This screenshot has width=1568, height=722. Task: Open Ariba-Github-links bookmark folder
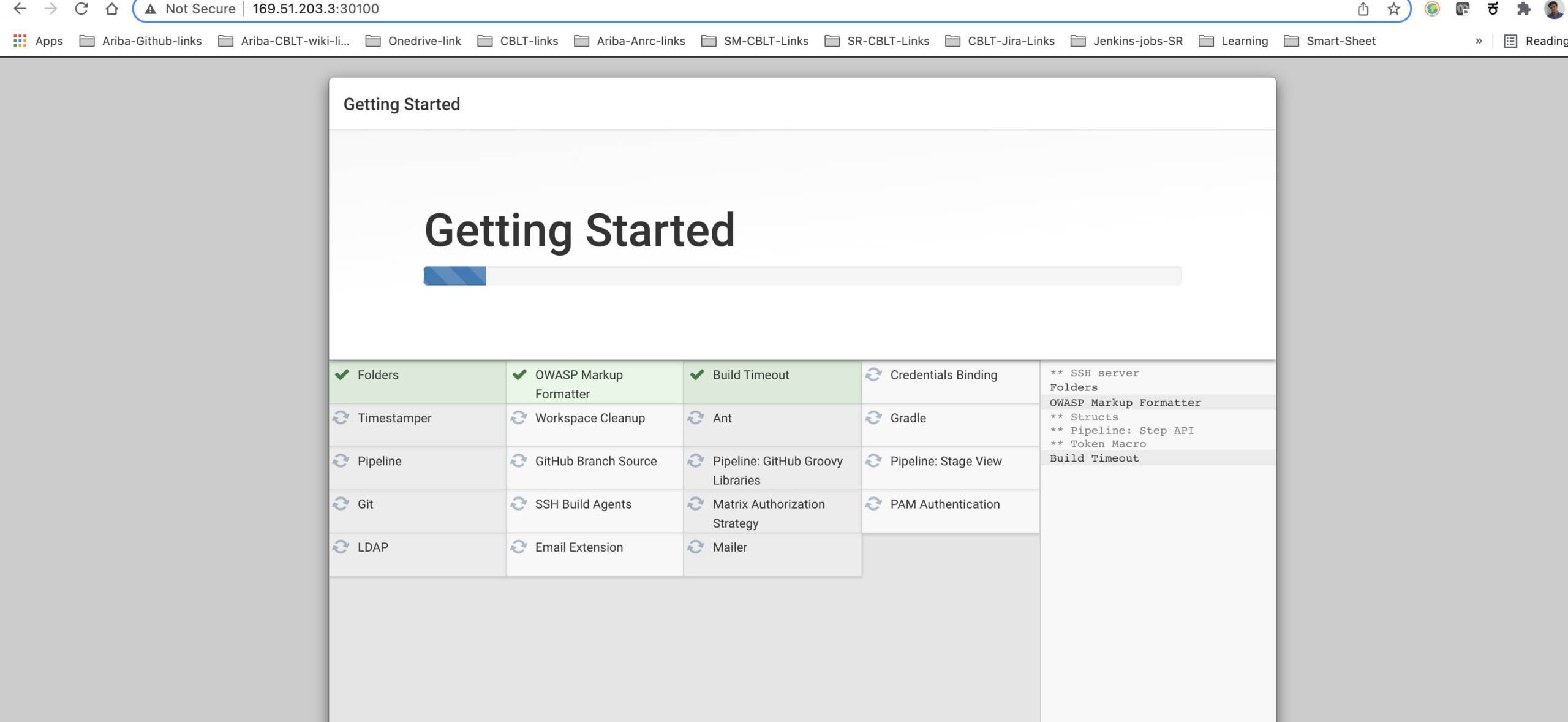click(x=141, y=41)
